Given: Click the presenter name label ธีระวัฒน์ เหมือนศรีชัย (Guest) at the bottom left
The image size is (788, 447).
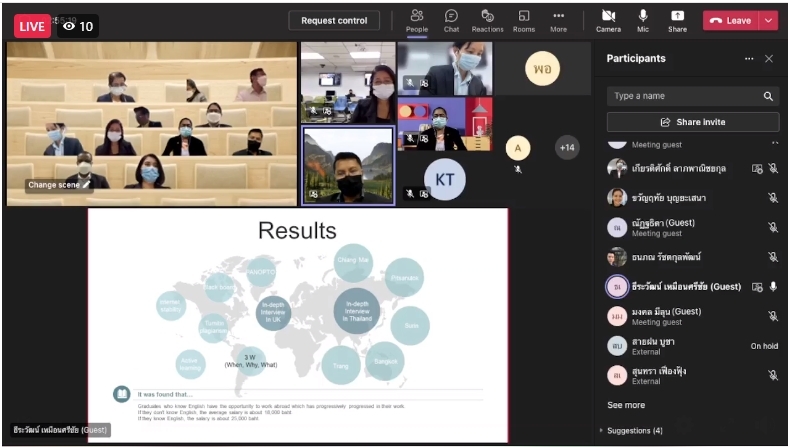Looking at the screenshot, I should pos(60,430).
